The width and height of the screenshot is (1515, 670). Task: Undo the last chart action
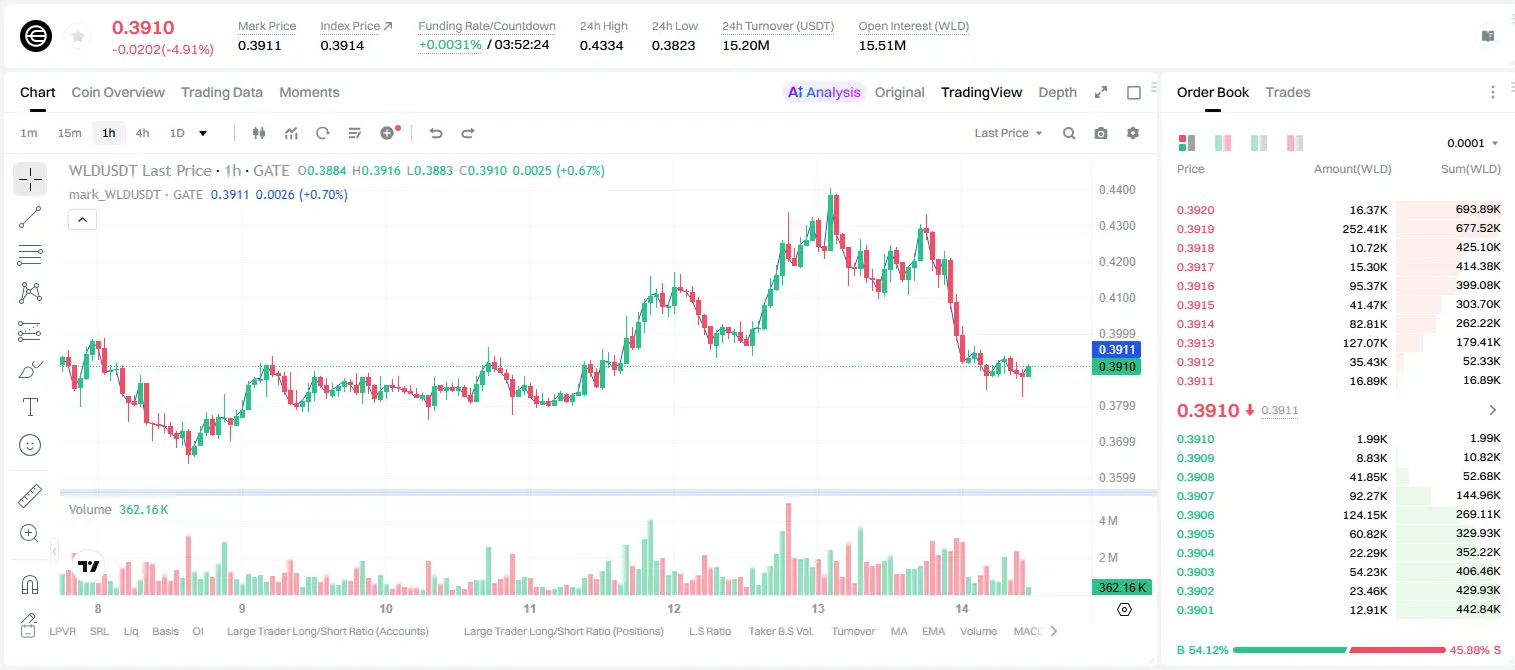[436, 133]
